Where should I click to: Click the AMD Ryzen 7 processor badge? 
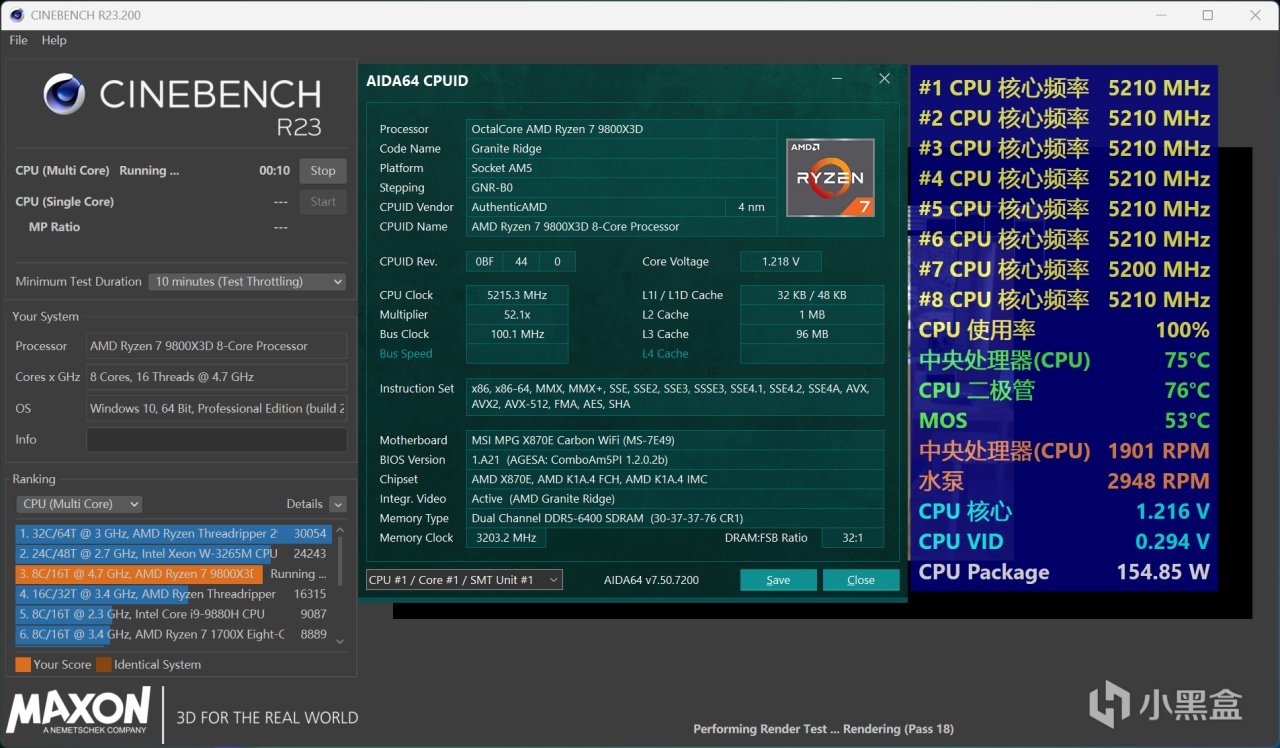point(830,178)
